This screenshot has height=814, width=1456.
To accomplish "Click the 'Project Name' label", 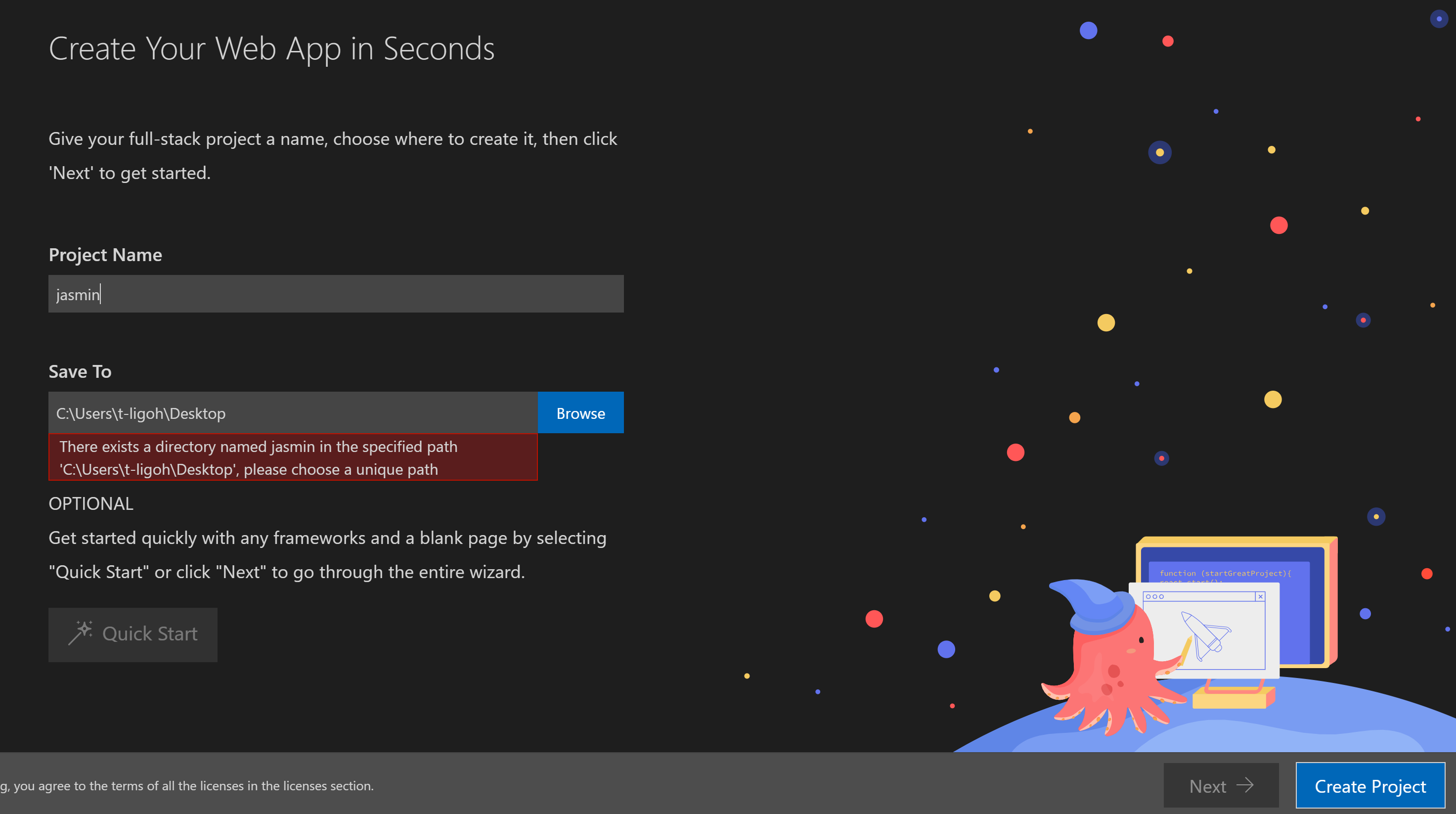I will 105,255.
